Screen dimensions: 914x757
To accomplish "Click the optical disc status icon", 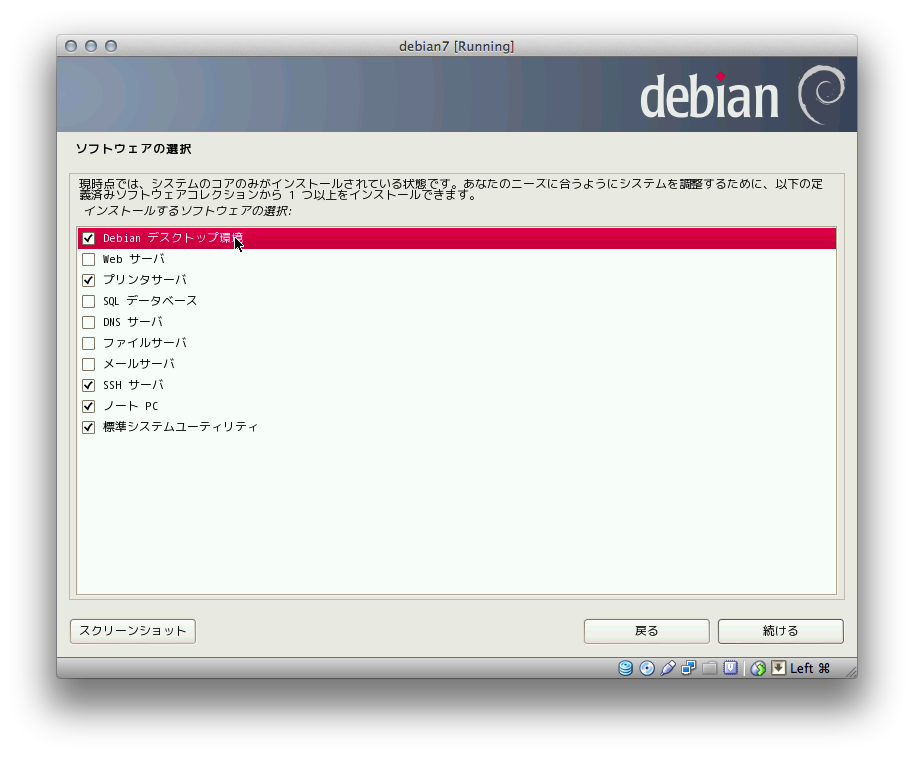I will pos(647,668).
